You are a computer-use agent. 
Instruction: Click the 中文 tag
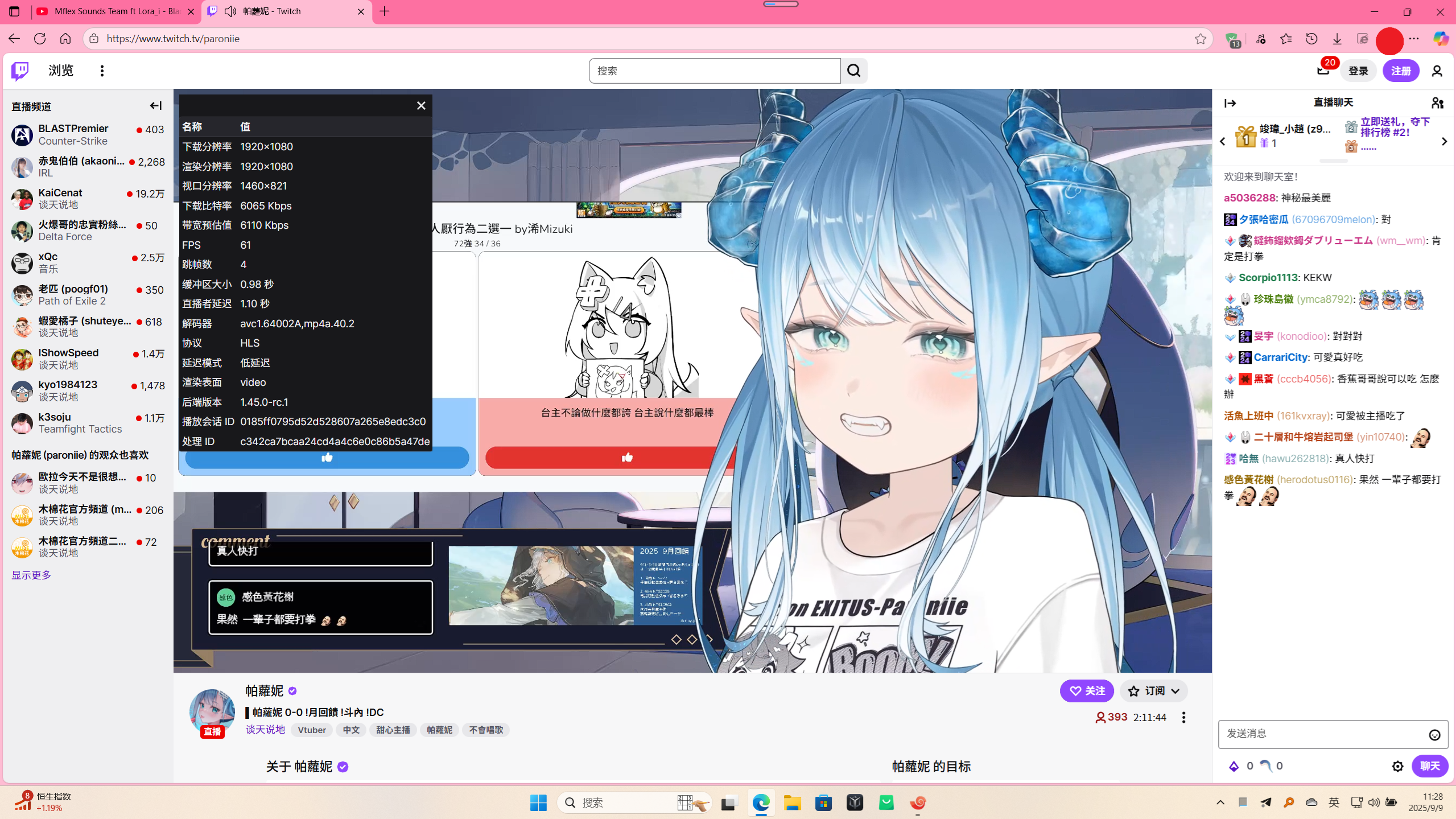[x=351, y=730]
